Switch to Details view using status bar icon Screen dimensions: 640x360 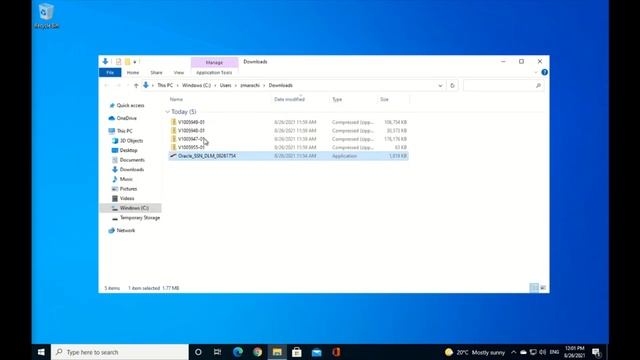(534, 288)
